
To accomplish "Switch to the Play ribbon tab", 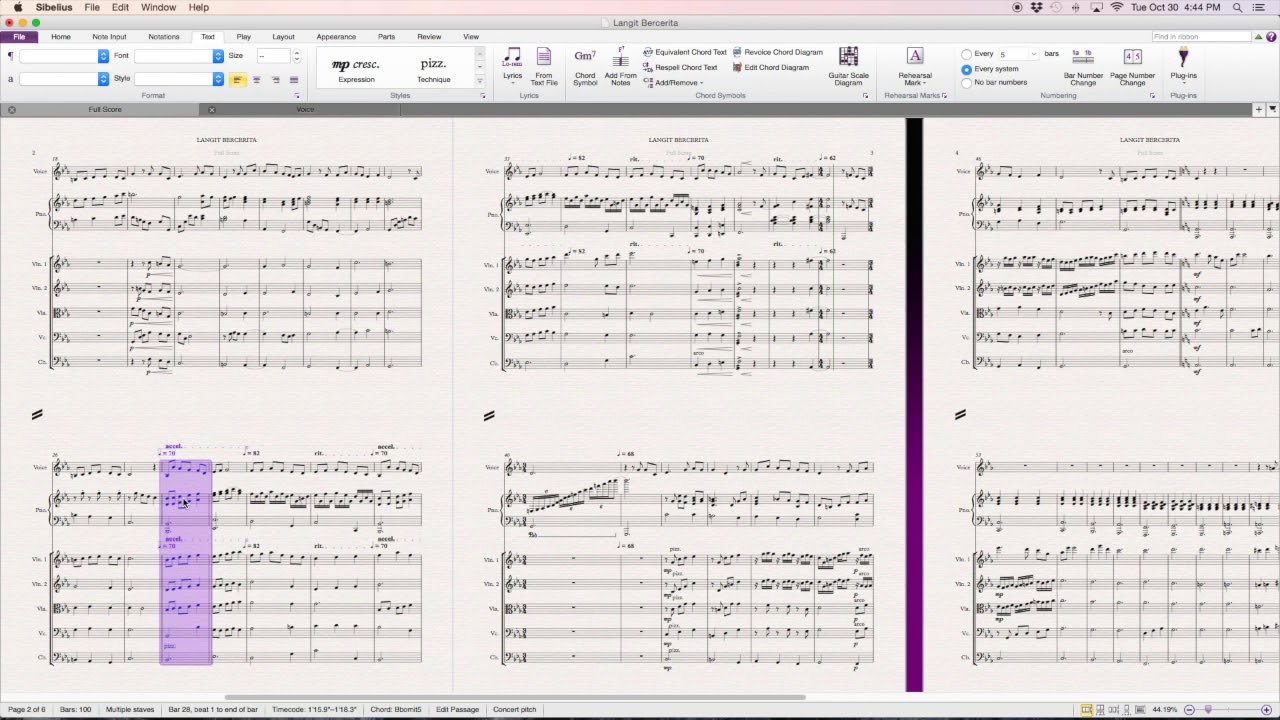I will [x=244, y=37].
